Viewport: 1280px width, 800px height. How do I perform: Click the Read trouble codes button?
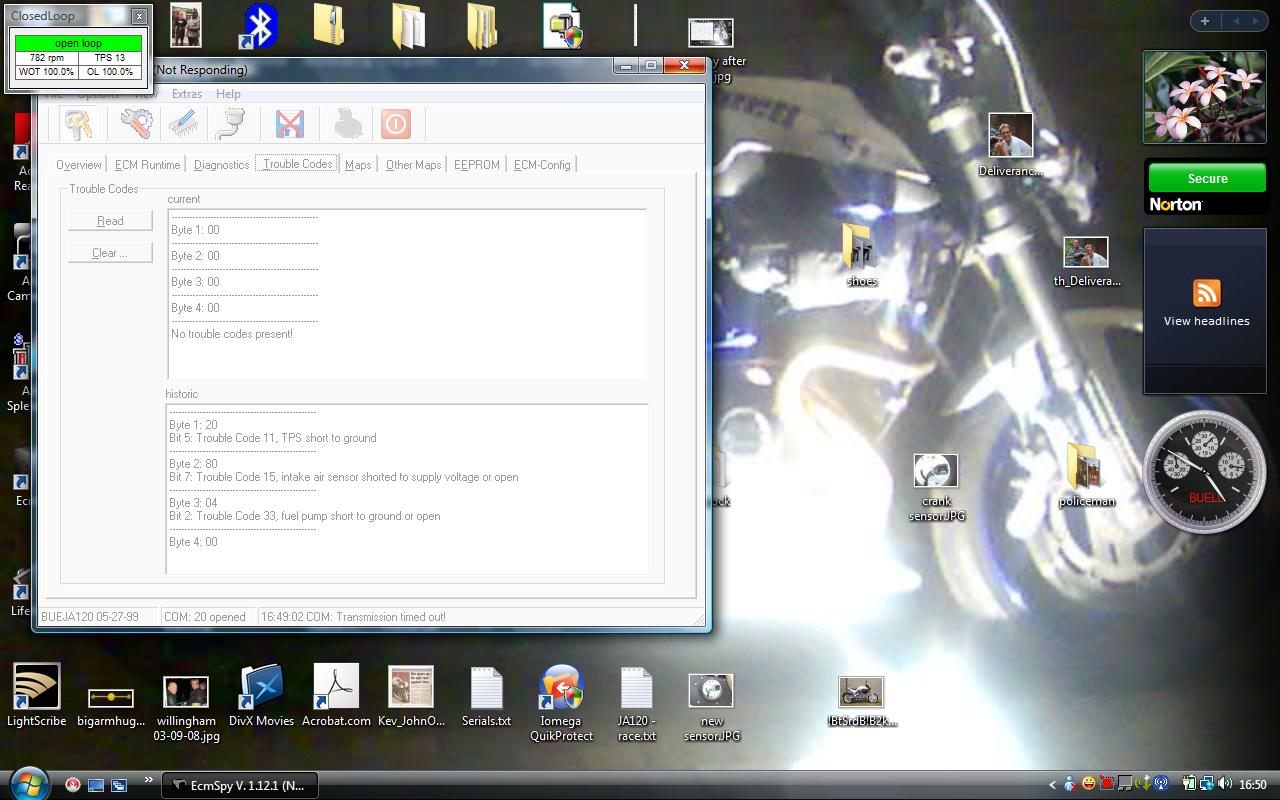click(110, 221)
